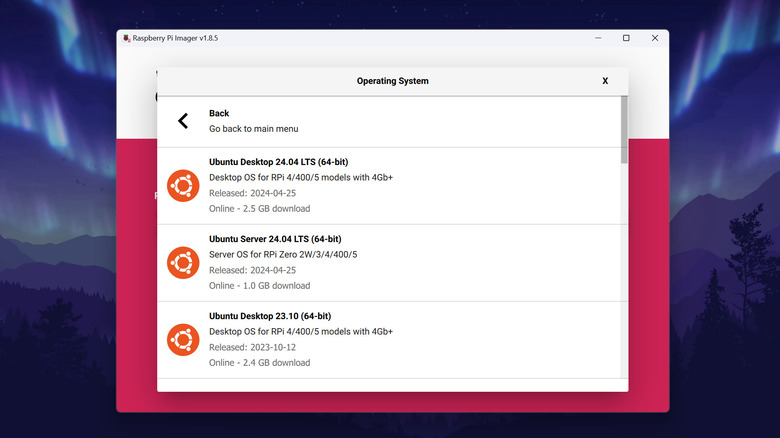Image resolution: width=780 pixels, height=438 pixels.
Task: Click the OS list scrollbar thumb
Action: [x=624, y=130]
